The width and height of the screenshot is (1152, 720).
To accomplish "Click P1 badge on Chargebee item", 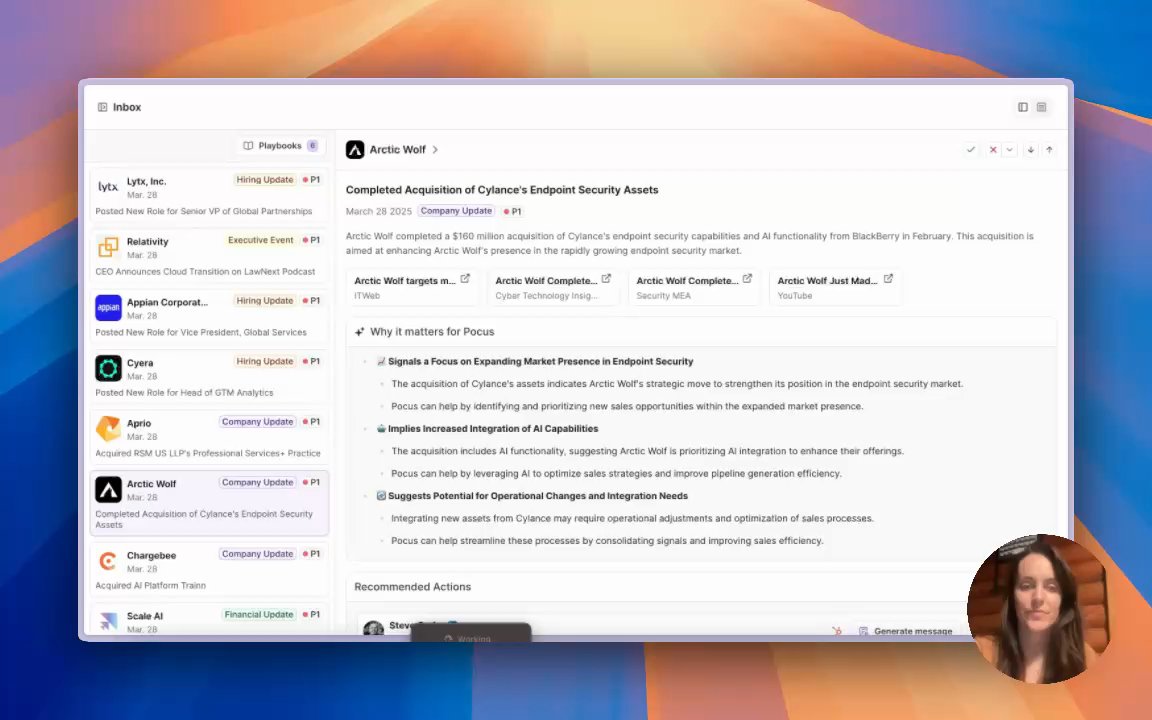I will click(312, 554).
